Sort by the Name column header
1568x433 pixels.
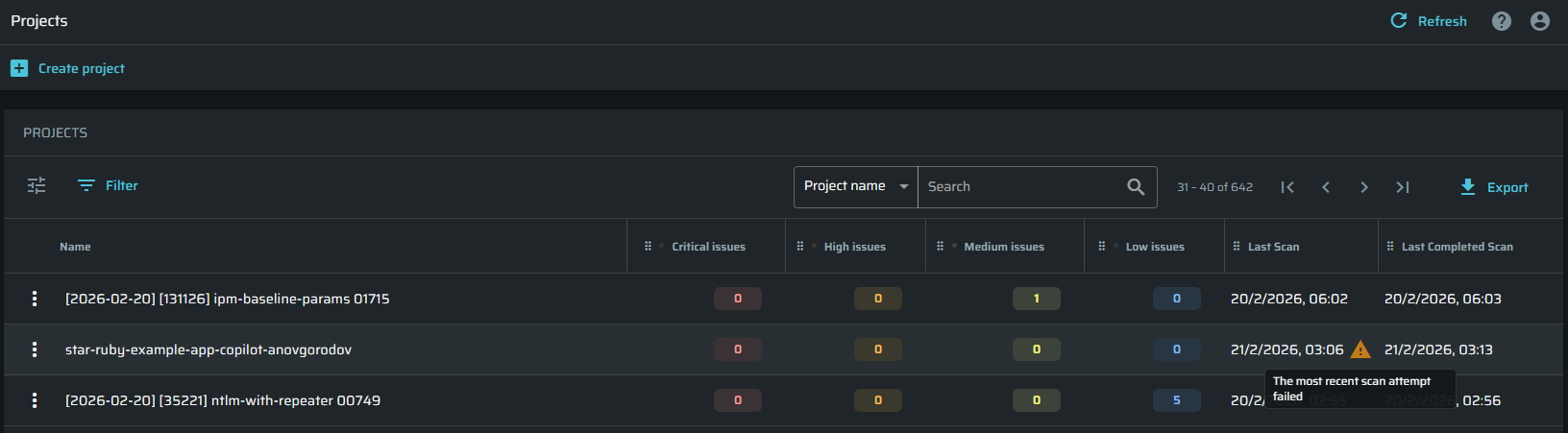pos(75,247)
